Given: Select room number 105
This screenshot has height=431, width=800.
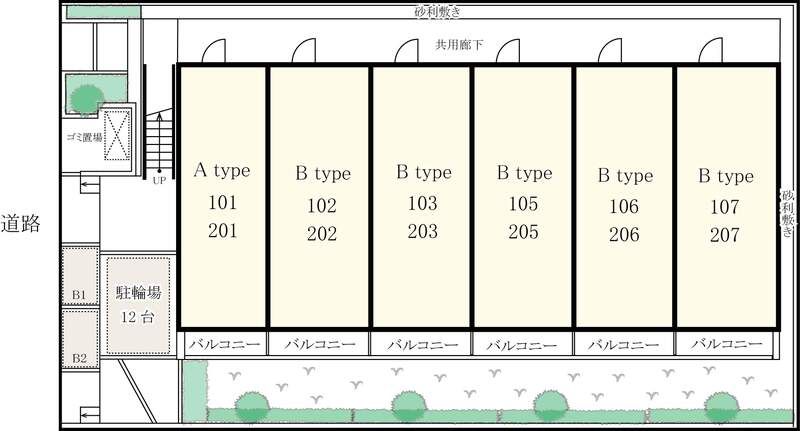Looking at the screenshot, I should pyautogui.click(x=523, y=204).
